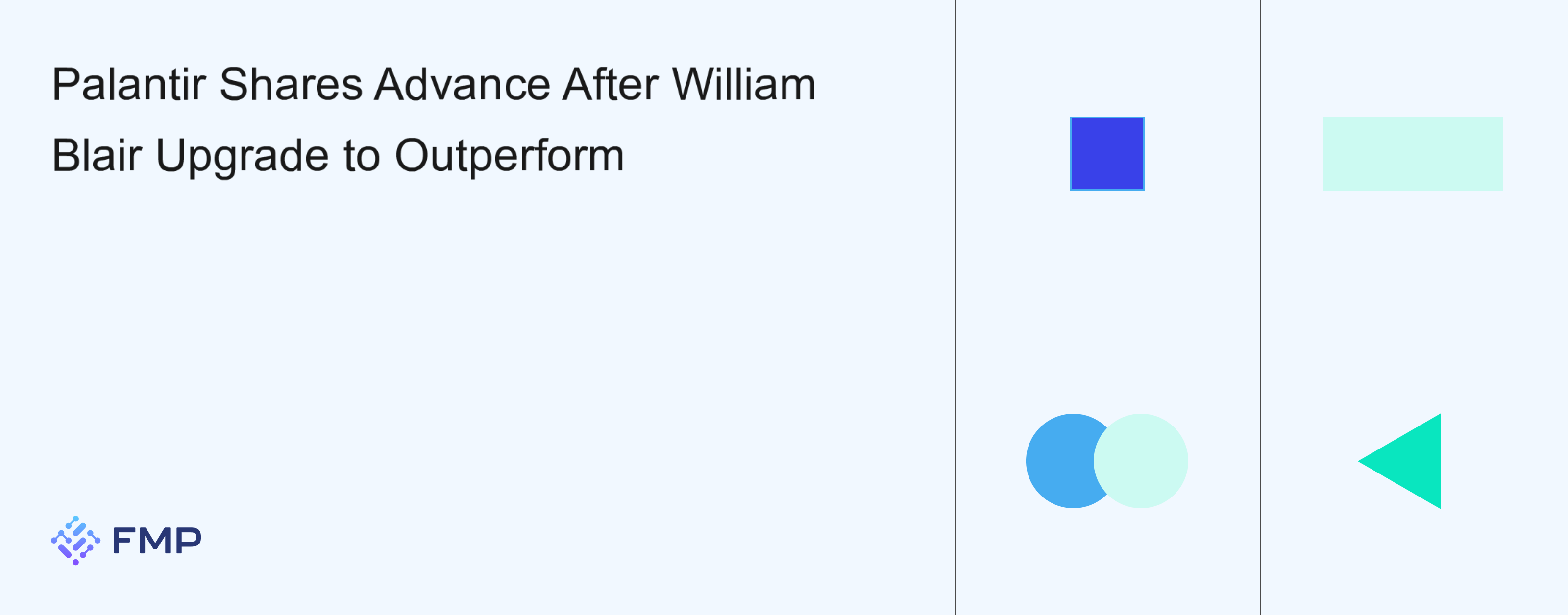Click the word "to" in headline
The height and width of the screenshot is (615, 1568).
(x=362, y=156)
